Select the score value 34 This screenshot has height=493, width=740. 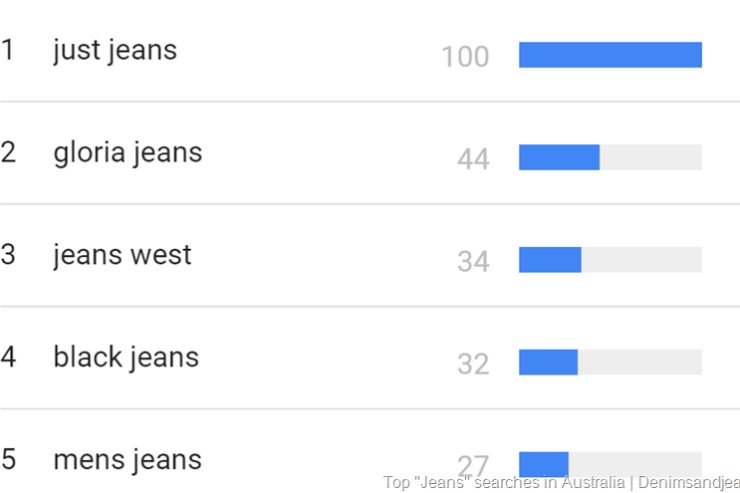(x=473, y=262)
